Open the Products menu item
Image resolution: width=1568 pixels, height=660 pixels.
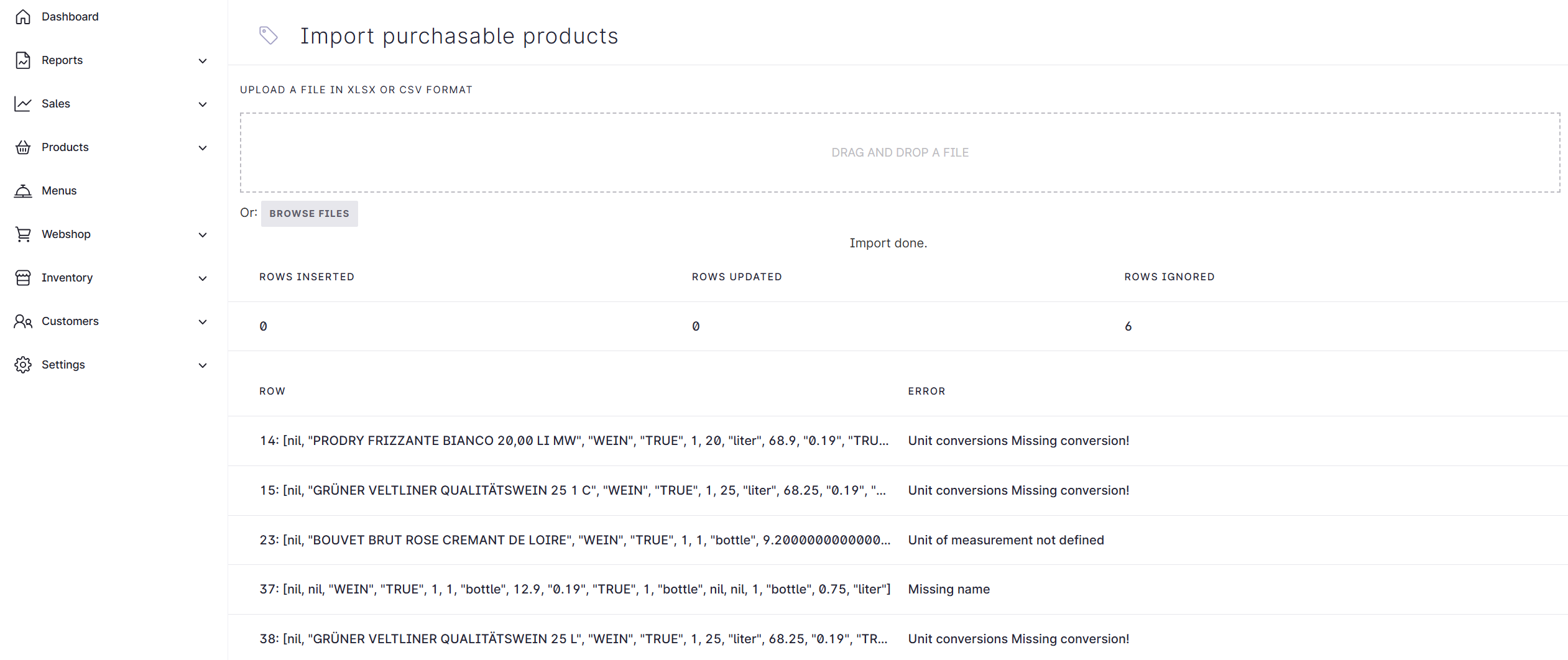(x=65, y=147)
